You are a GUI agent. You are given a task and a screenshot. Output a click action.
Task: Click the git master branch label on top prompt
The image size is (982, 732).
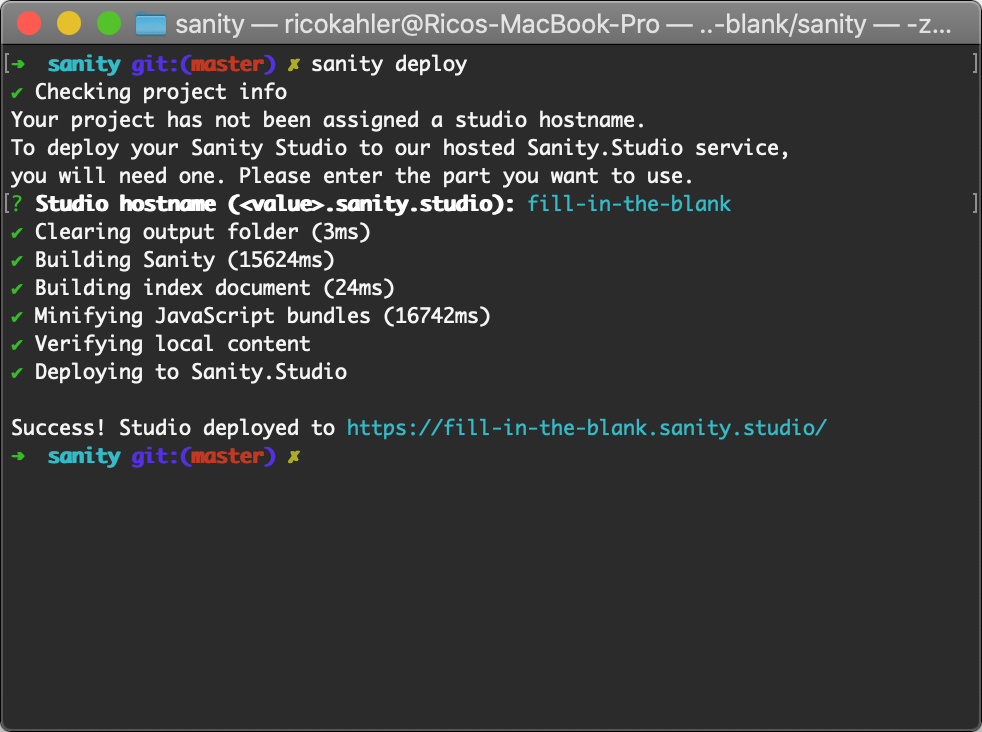(x=204, y=63)
